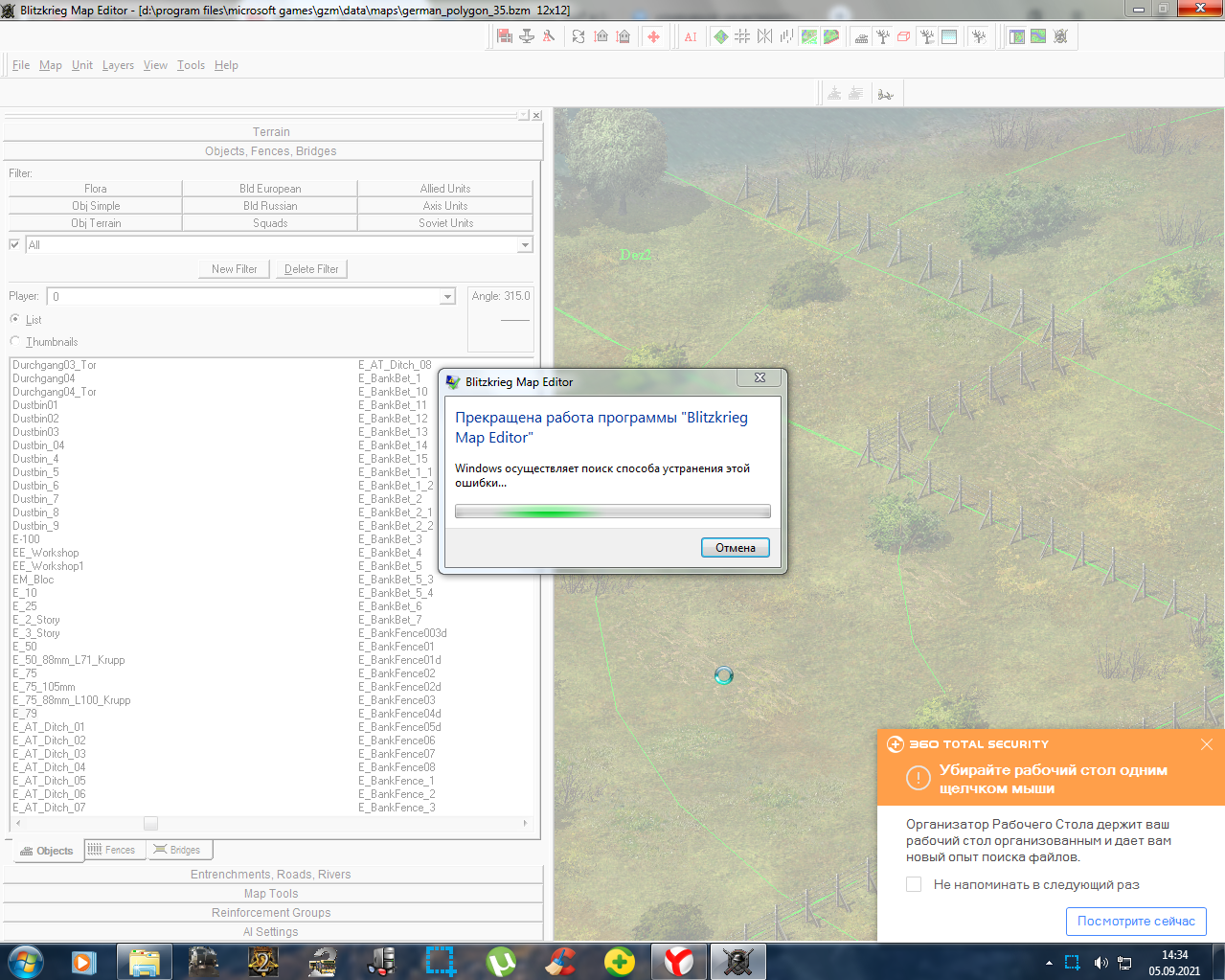Viewport: 1225px width, 980px height.
Task: Click the red building map toolbar icon
Action: pyautogui.click(x=505, y=36)
